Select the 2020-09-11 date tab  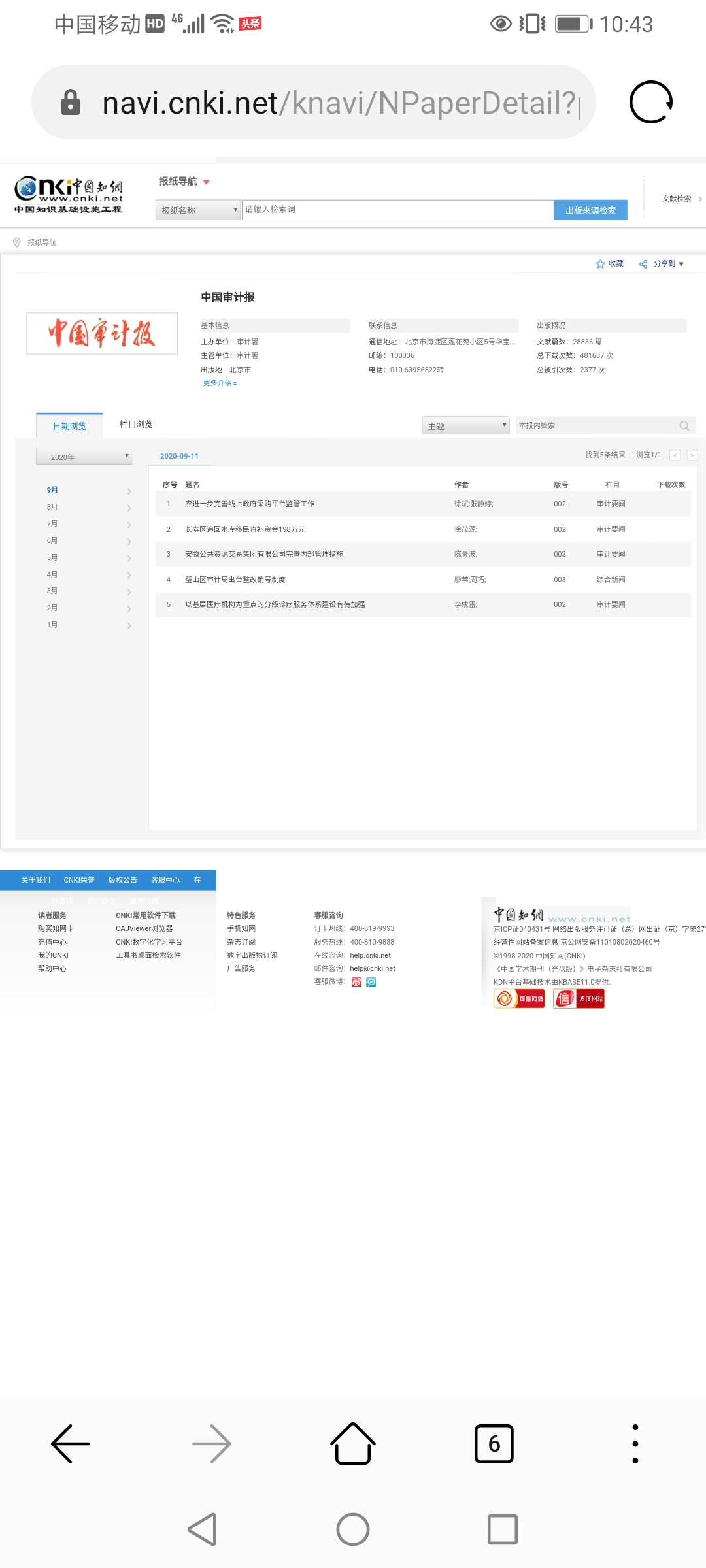pos(179,456)
